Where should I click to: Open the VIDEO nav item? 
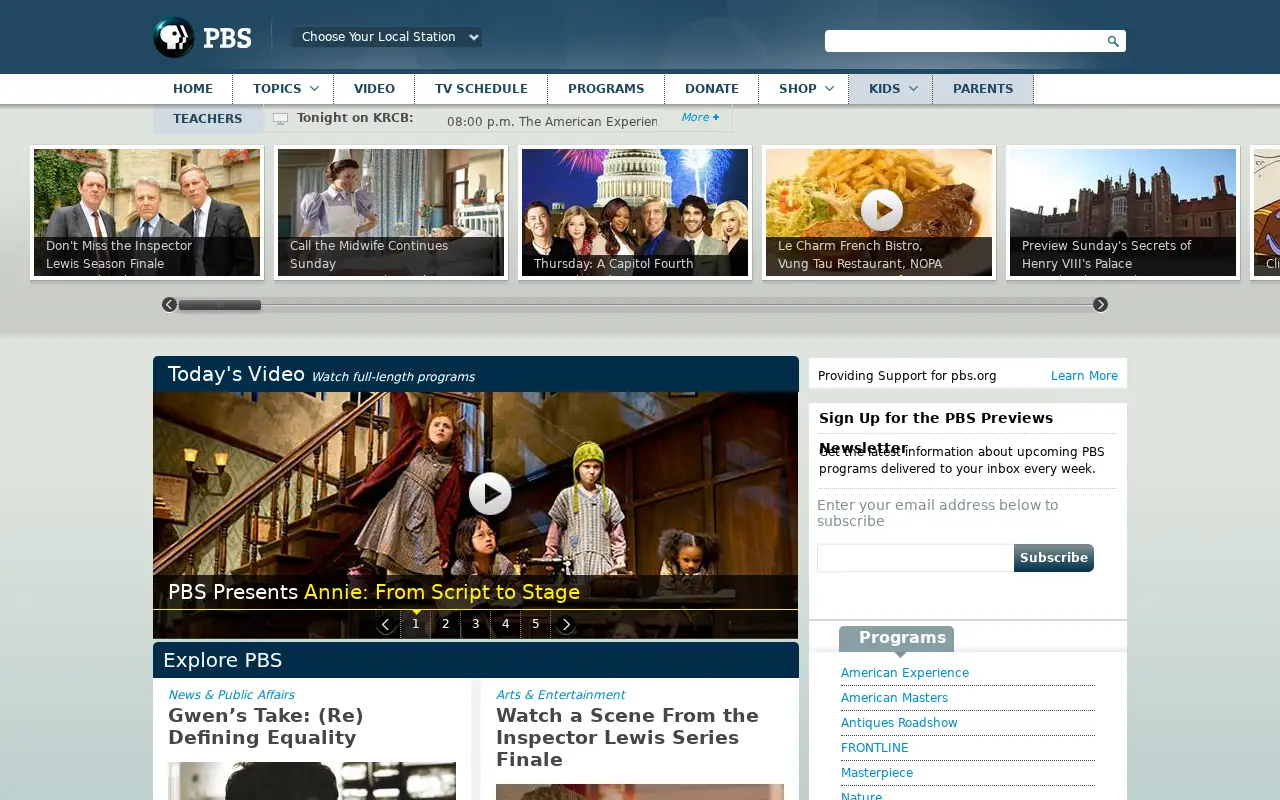pyautogui.click(x=374, y=89)
